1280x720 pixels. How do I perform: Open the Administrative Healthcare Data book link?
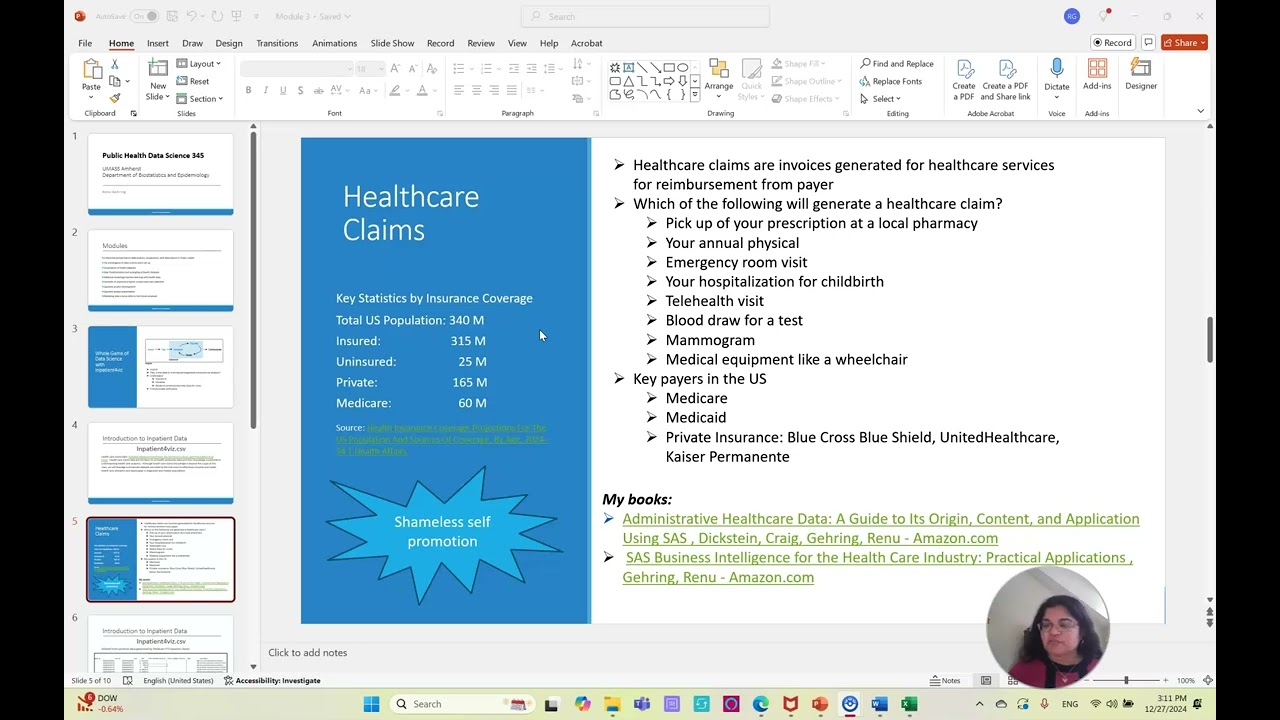[x=880, y=528]
